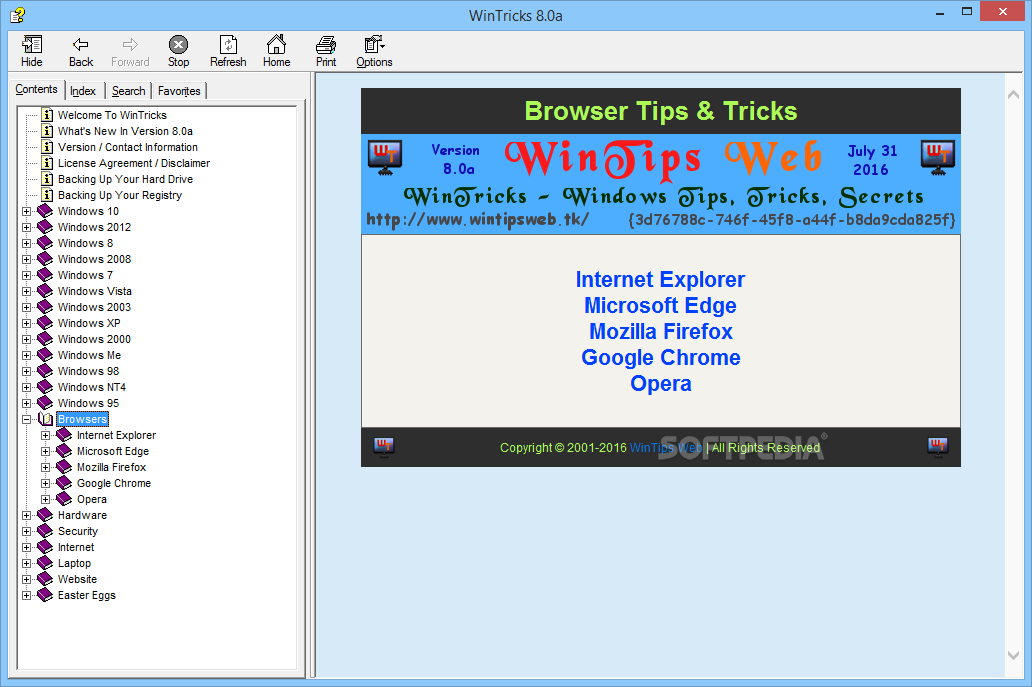Image resolution: width=1032 pixels, height=687 pixels.
Task: Expand the Windows XP tree node
Action: 26,323
